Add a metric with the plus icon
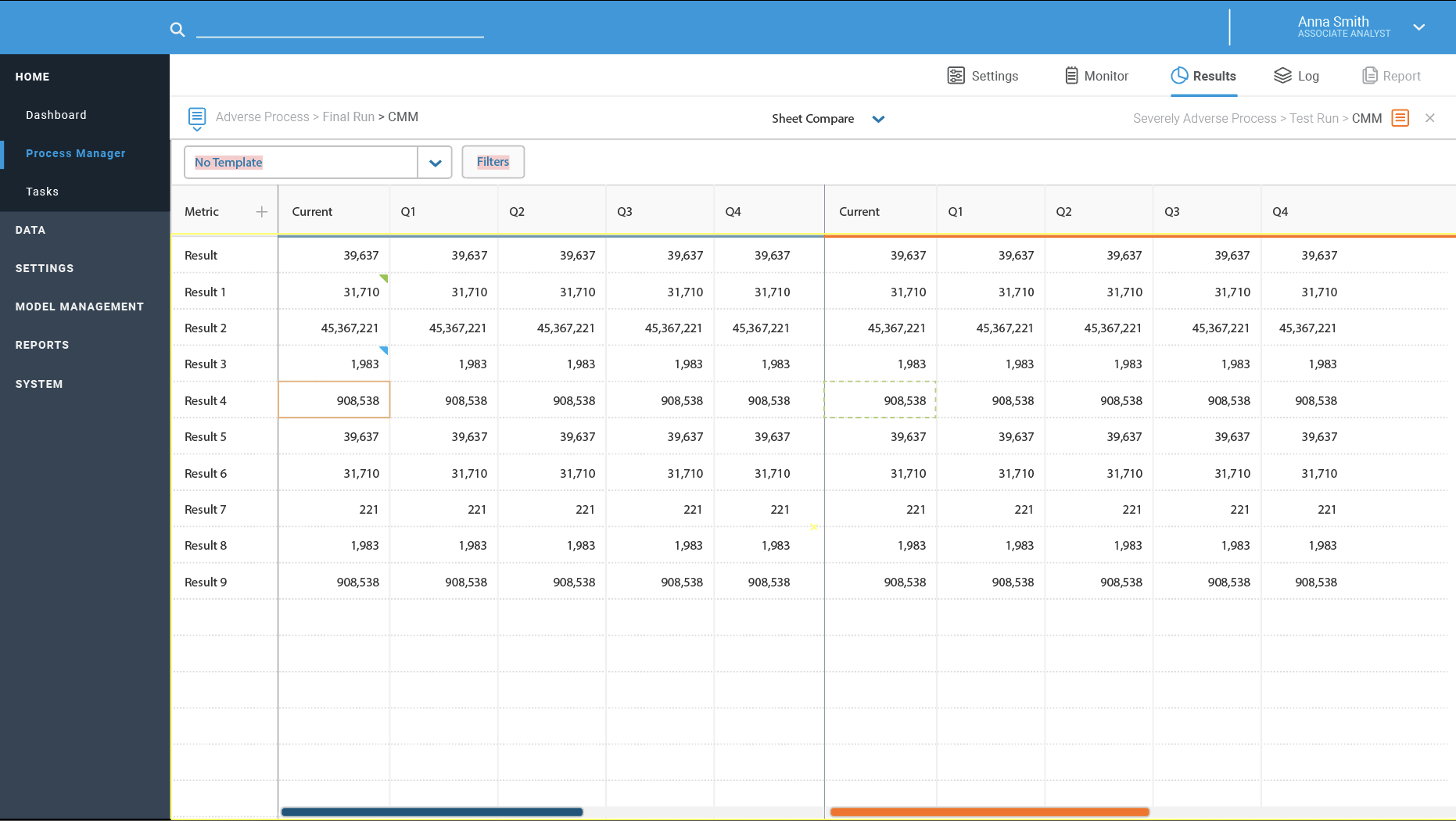Screen dimensions: 1456x821 pos(262,212)
